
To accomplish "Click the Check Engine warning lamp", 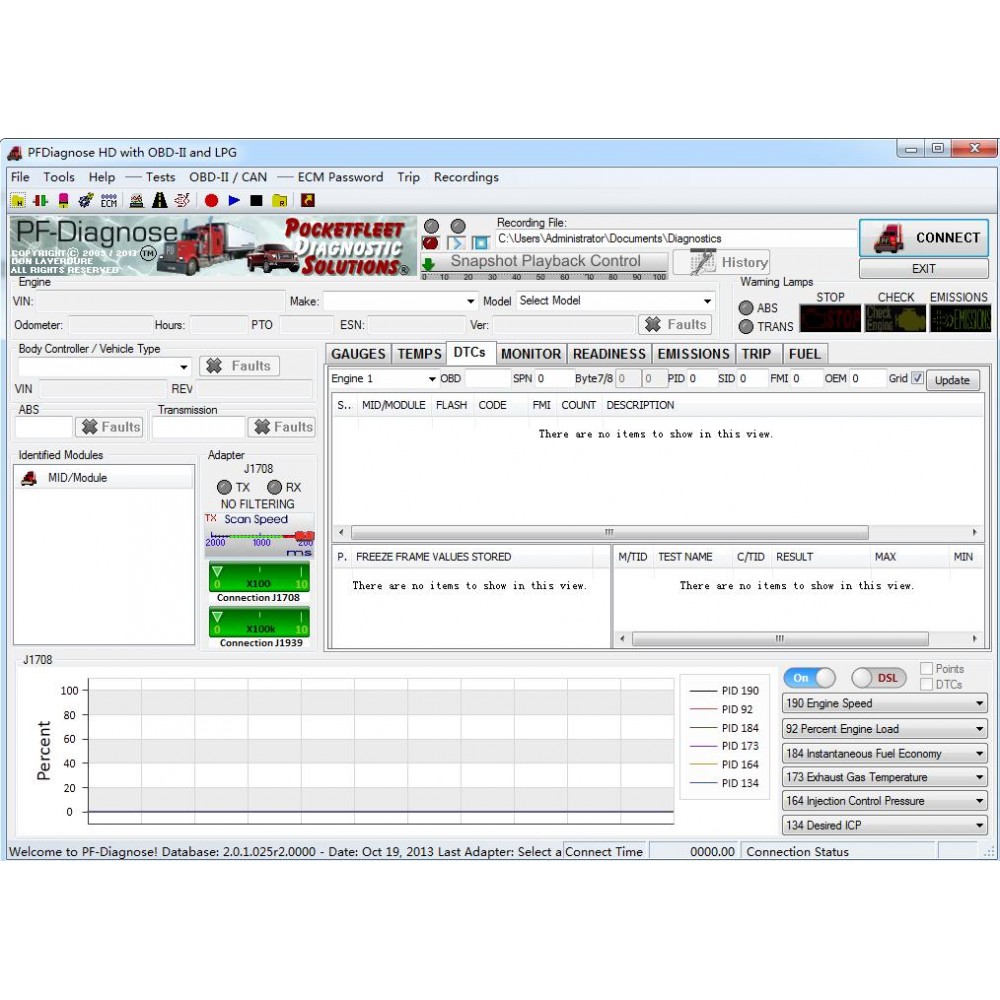I will [x=895, y=318].
